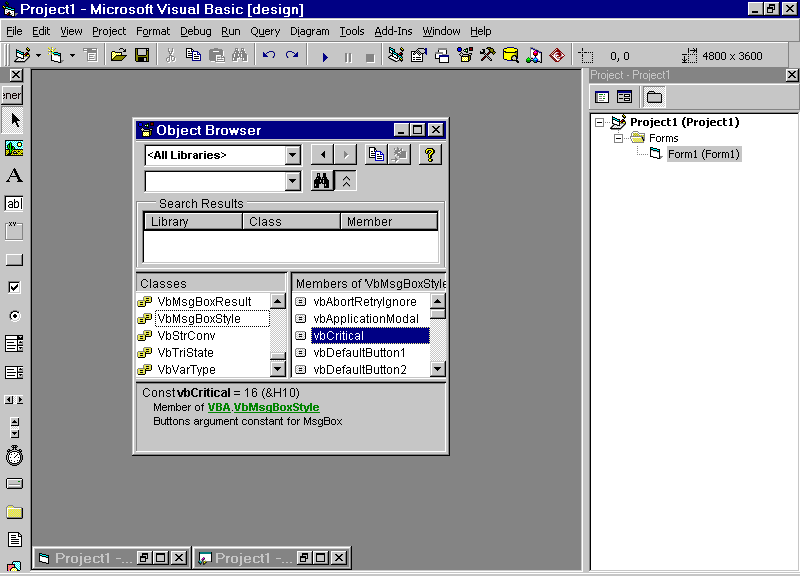This screenshot has width=800, height=576.
Task: Copy to Clipboard in Object Browser
Action: click(x=377, y=155)
